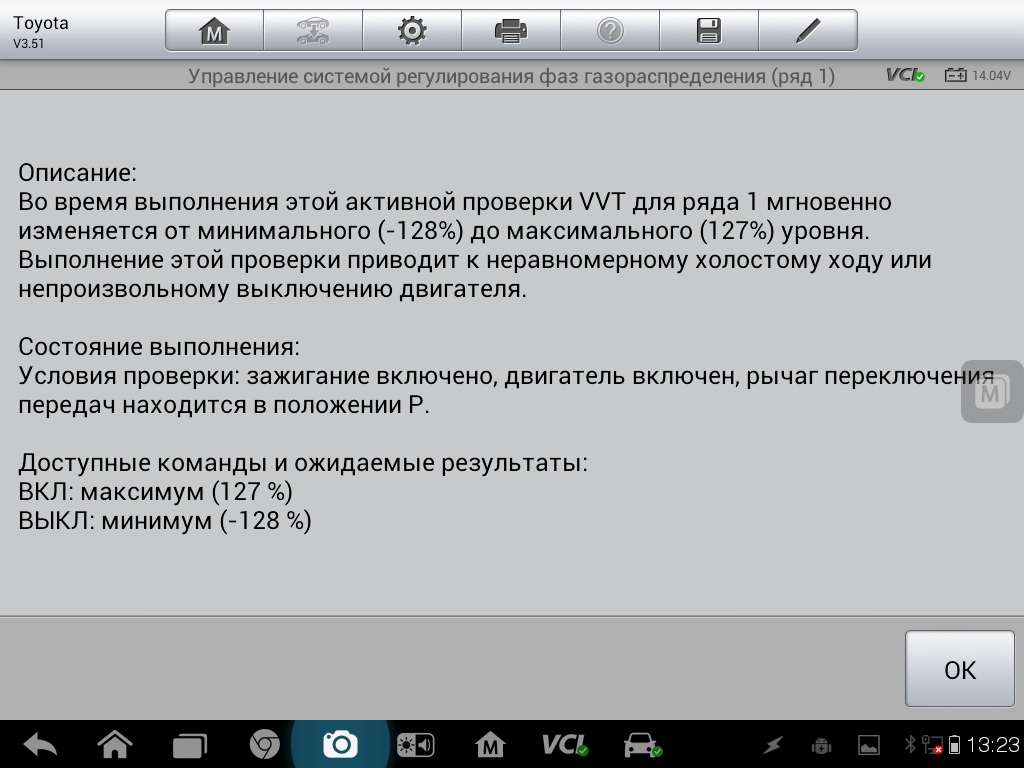The width and height of the screenshot is (1024, 768).
Task: Show recent apps in the navigation bar
Action: click(x=189, y=744)
